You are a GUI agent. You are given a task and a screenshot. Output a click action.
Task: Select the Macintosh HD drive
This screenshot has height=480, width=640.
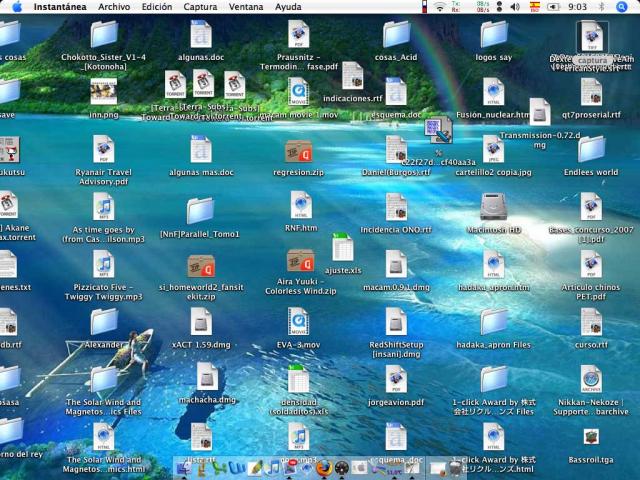click(493, 207)
